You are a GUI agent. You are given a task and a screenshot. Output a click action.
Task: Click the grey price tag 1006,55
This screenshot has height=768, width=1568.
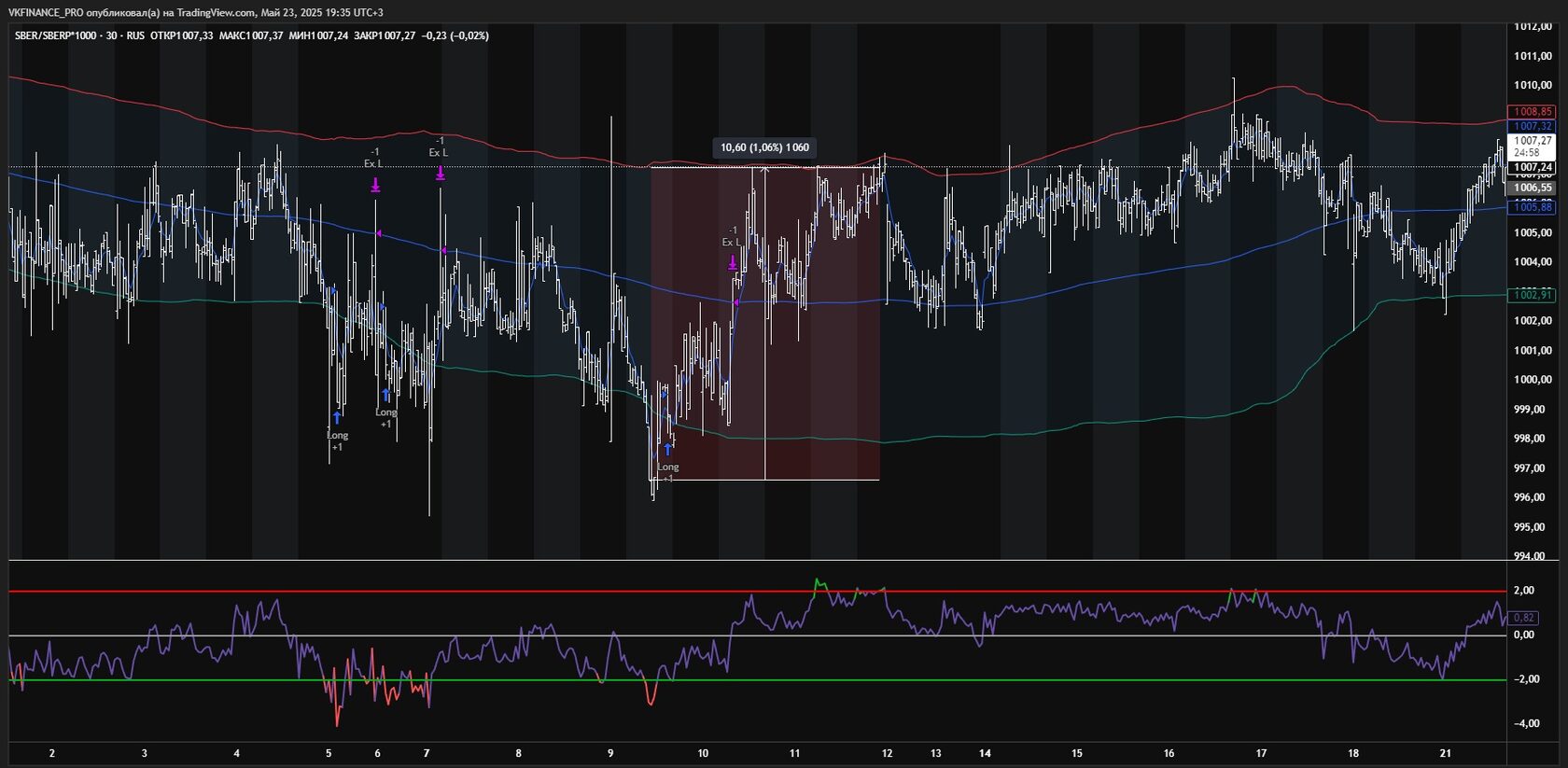tap(1533, 188)
